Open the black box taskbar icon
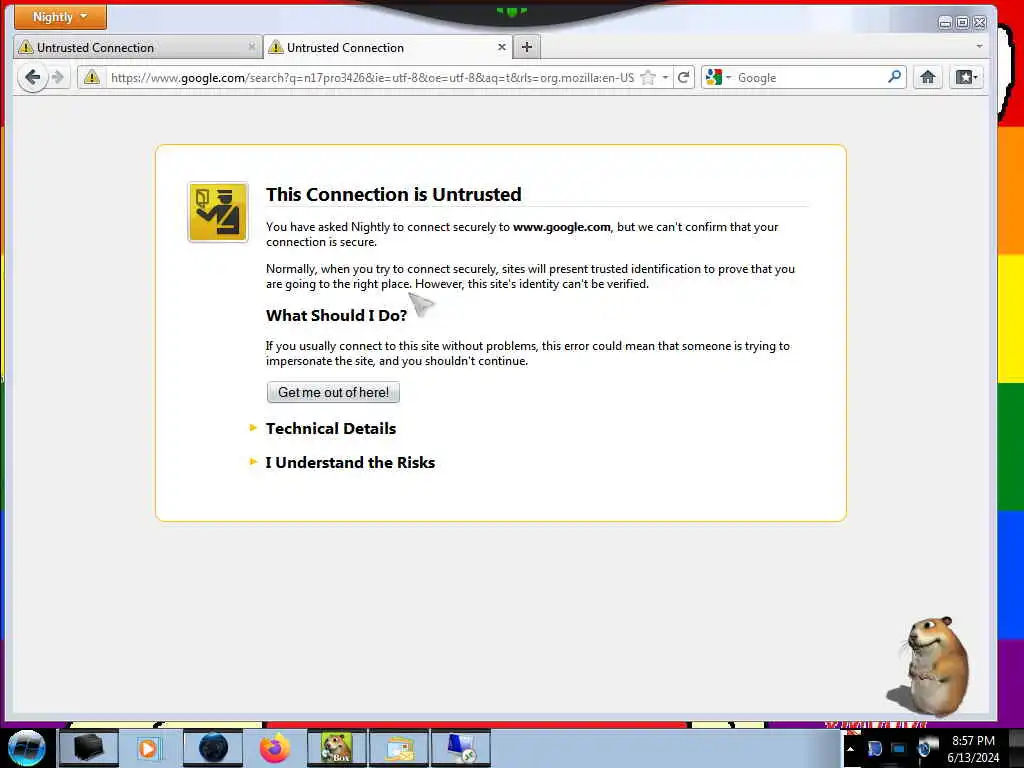Viewport: 1024px width, 768px height. coord(89,748)
